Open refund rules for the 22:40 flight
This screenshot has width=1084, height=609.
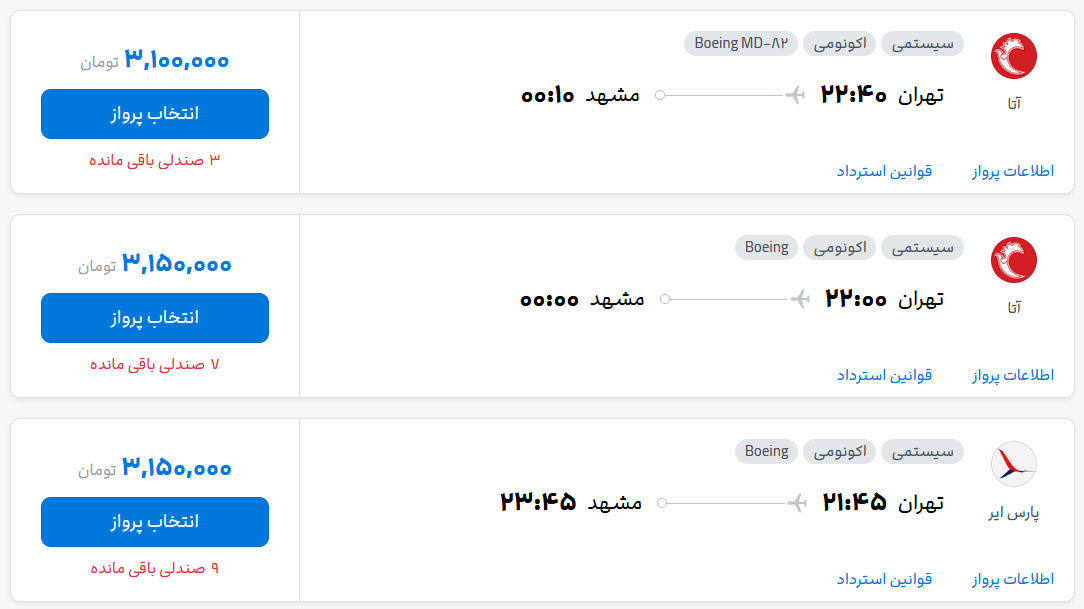pyautogui.click(x=884, y=171)
